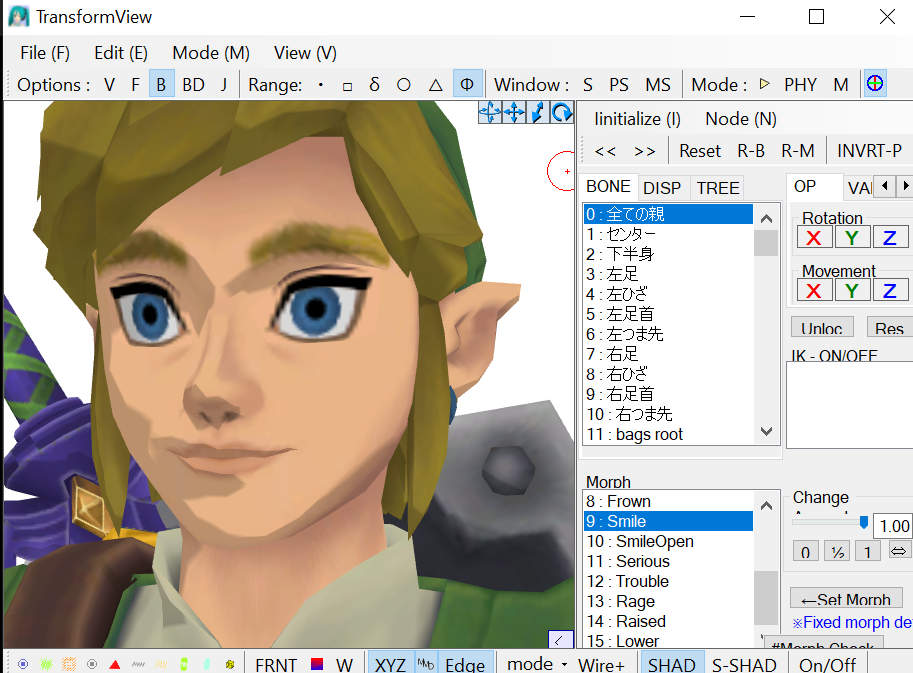Screen dimensions: 913x673
Task: Toggle the BD option
Action: tap(193, 85)
